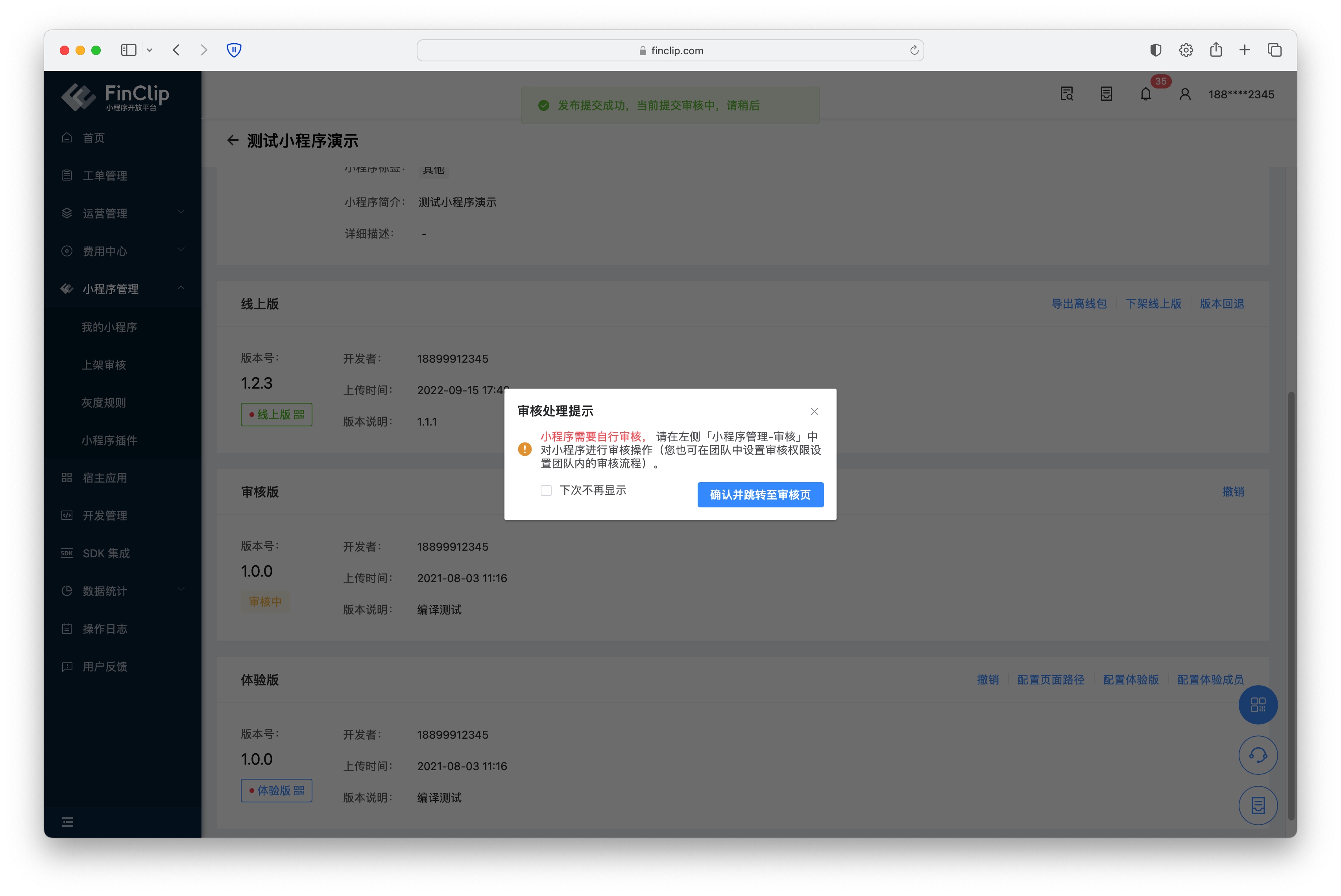Click the 导出离线包 link
Image resolution: width=1341 pixels, height=896 pixels.
coord(1079,304)
